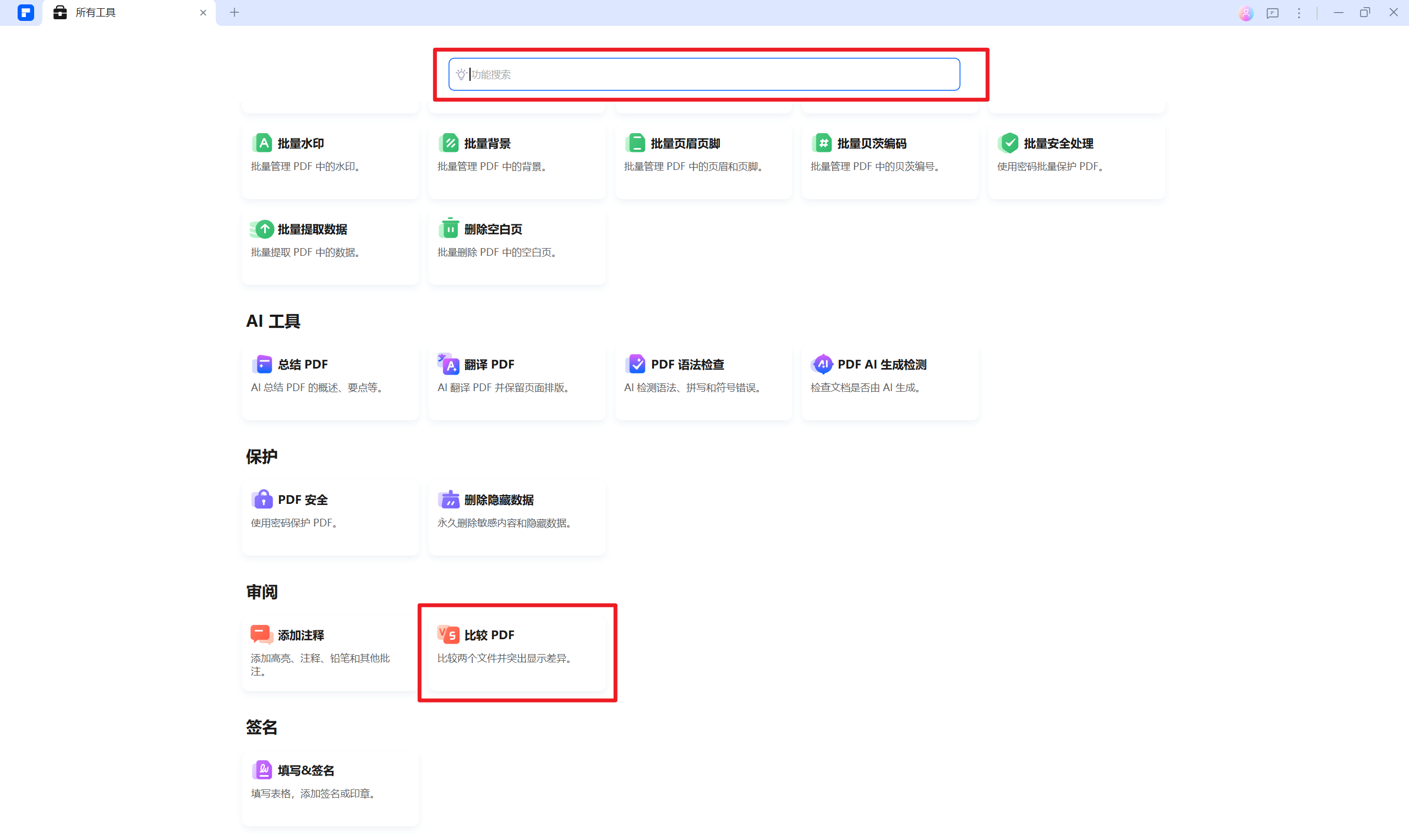The width and height of the screenshot is (1409, 840).
Task: Open the three-dot more options menu
Action: (x=1298, y=13)
